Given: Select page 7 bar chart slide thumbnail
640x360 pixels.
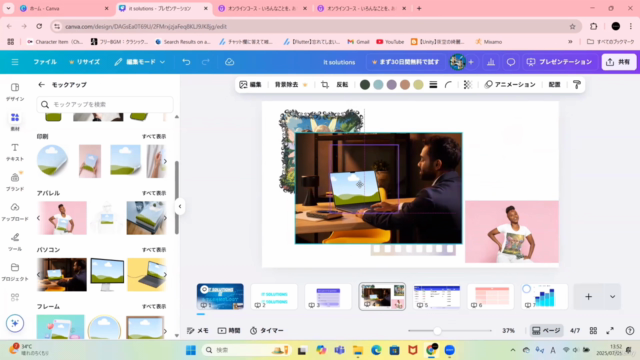Looking at the screenshot, I should point(544,296).
